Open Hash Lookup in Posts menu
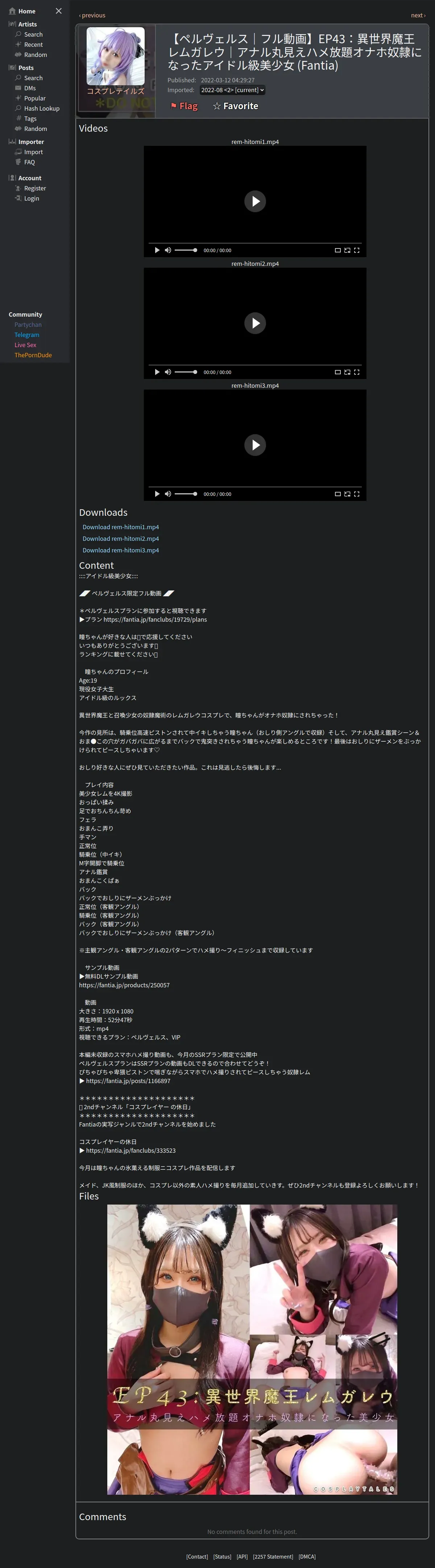 (42, 108)
